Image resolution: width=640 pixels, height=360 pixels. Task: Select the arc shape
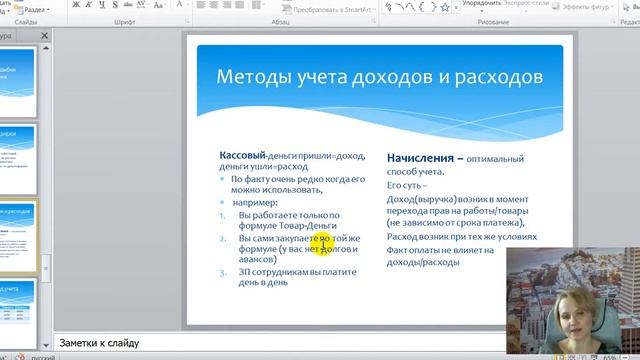coord(400,7)
